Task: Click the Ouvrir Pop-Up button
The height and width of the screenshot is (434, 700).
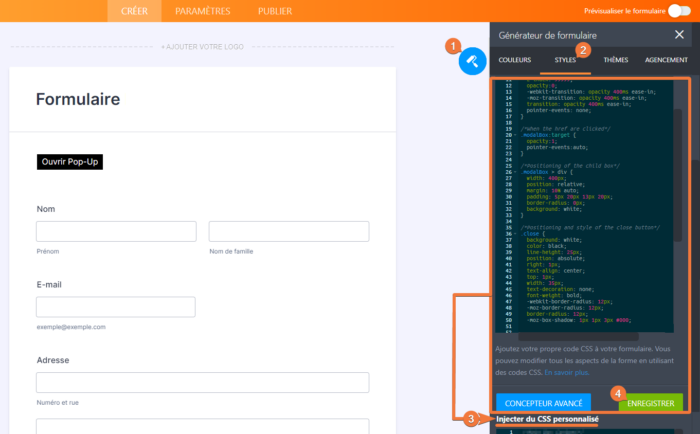Action: pyautogui.click(x=70, y=162)
